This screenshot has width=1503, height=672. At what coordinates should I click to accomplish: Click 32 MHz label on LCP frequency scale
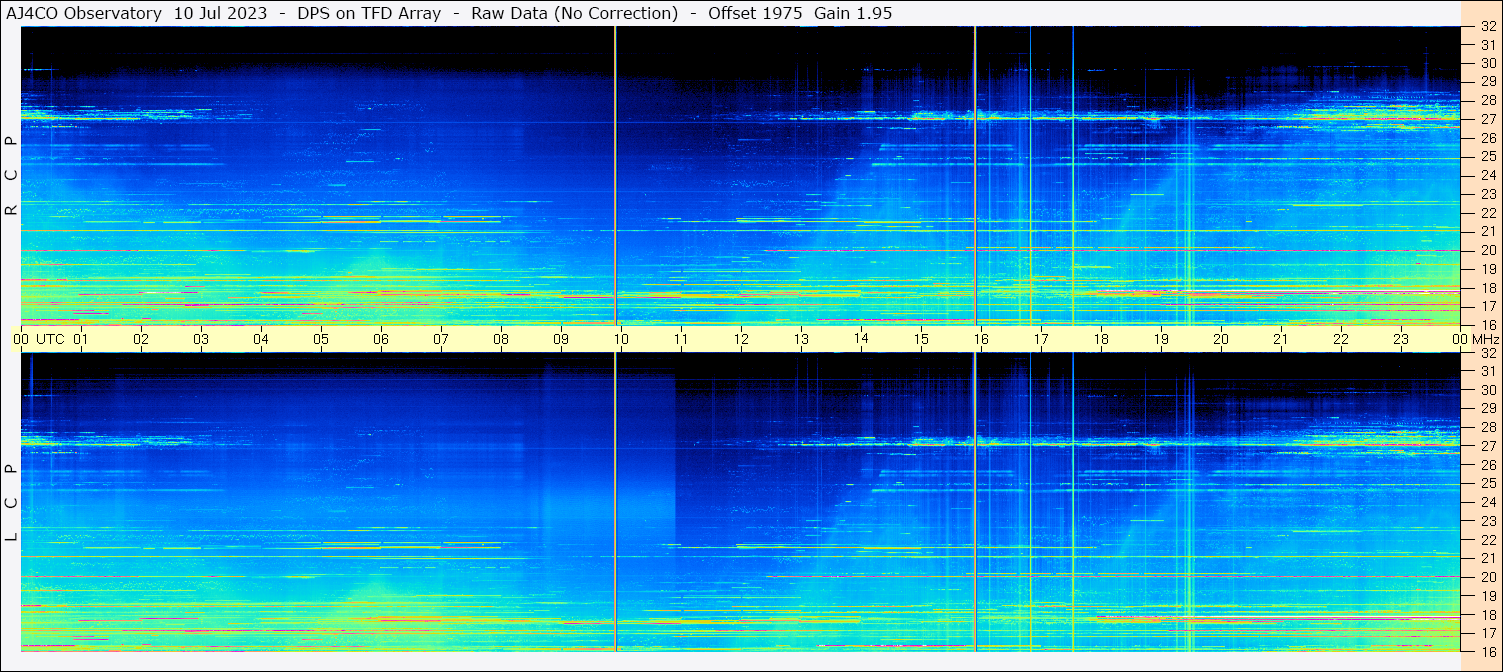pos(1487,353)
